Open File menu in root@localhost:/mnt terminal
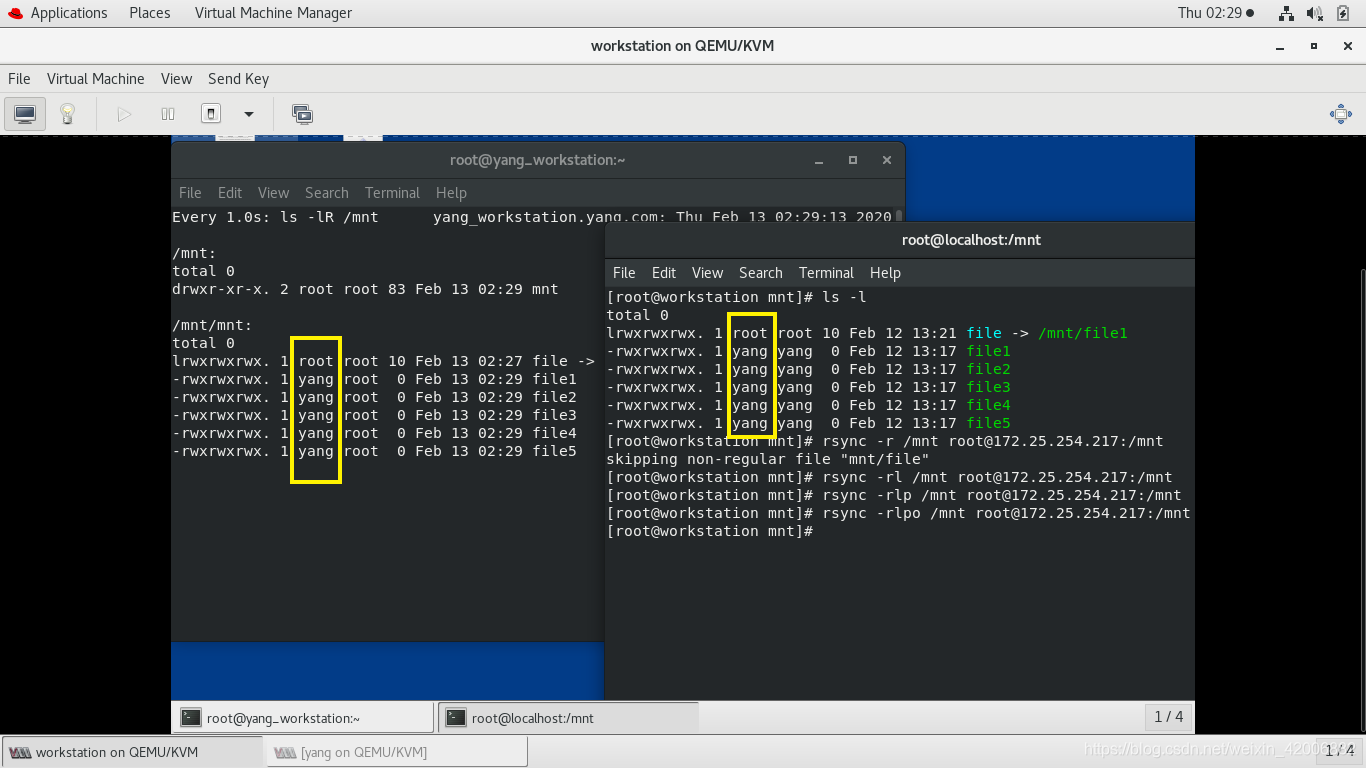 [x=624, y=273]
